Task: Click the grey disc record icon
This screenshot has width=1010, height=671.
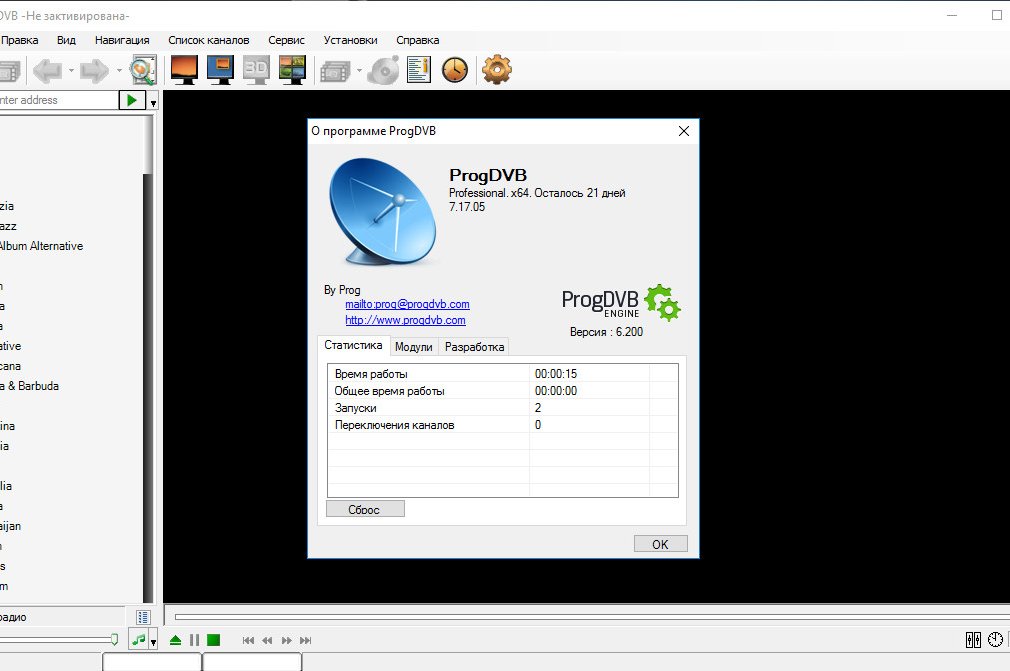Action: pyautogui.click(x=383, y=70)
